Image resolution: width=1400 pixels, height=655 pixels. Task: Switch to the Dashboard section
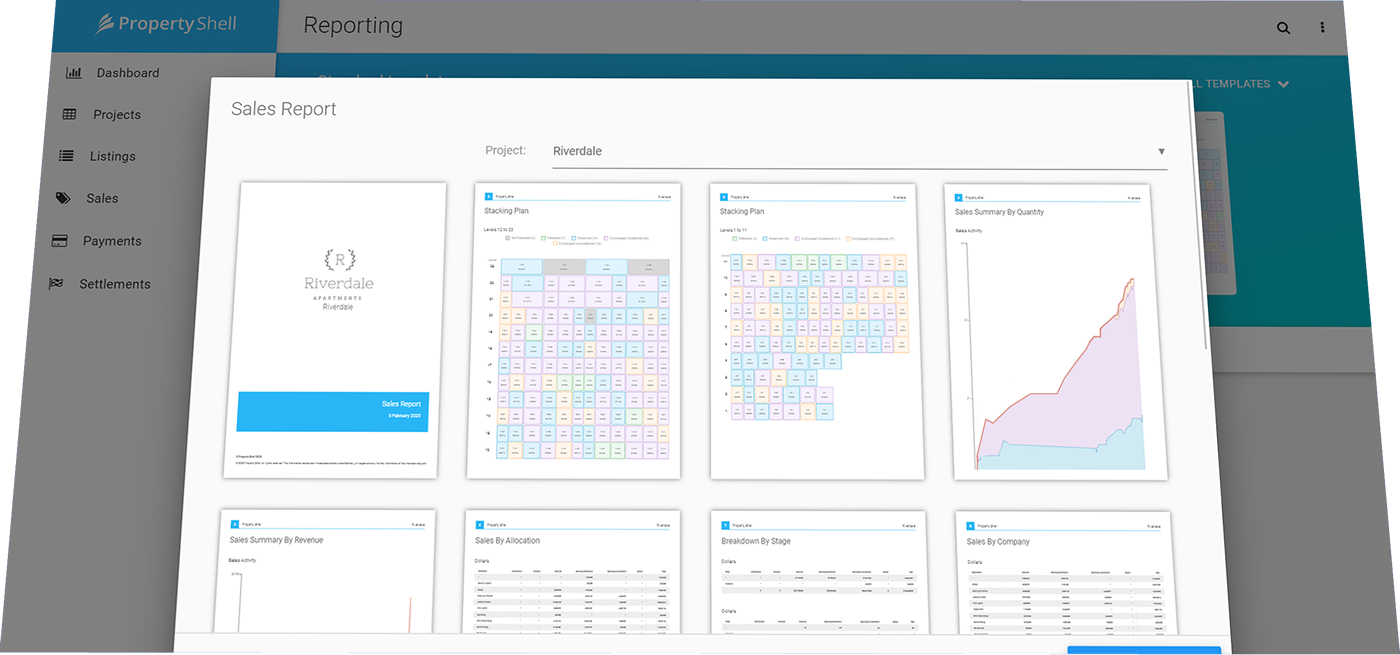click(127, 72)
